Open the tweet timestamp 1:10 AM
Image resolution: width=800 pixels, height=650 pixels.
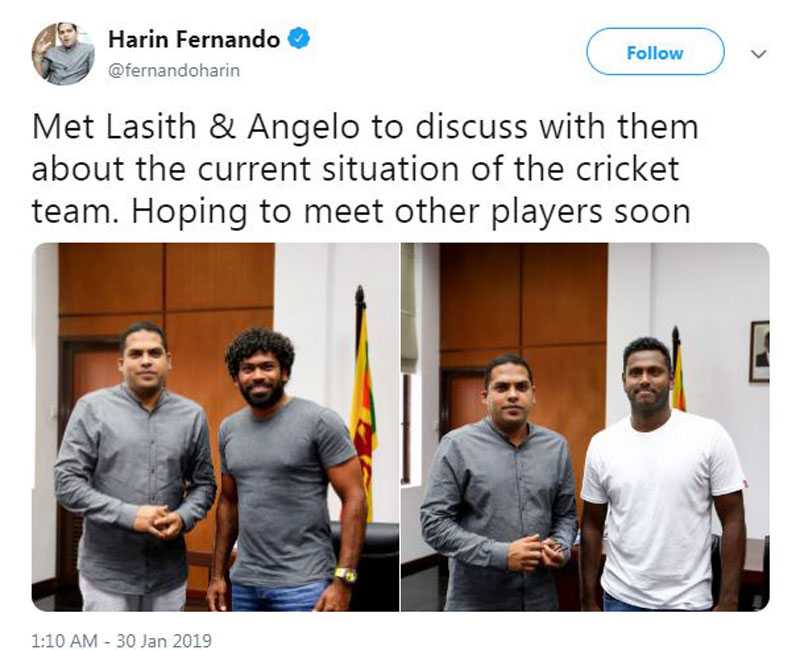pos(64,640)
